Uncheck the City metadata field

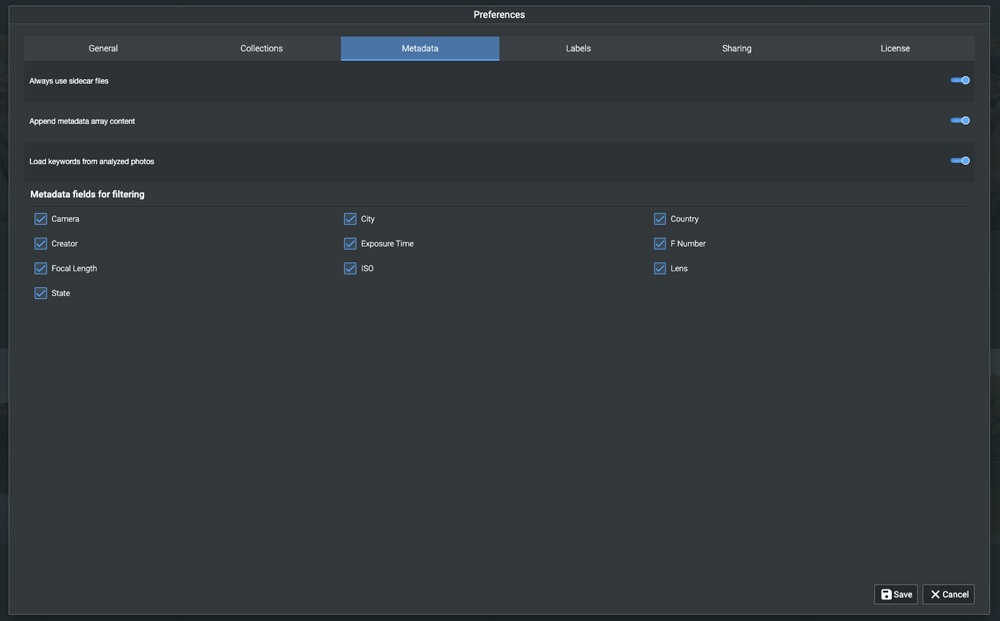[x=350, y=219]
